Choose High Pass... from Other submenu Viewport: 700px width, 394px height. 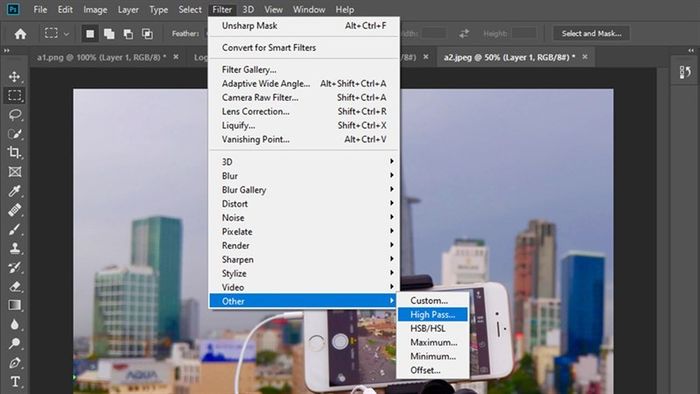click(432, 315)
